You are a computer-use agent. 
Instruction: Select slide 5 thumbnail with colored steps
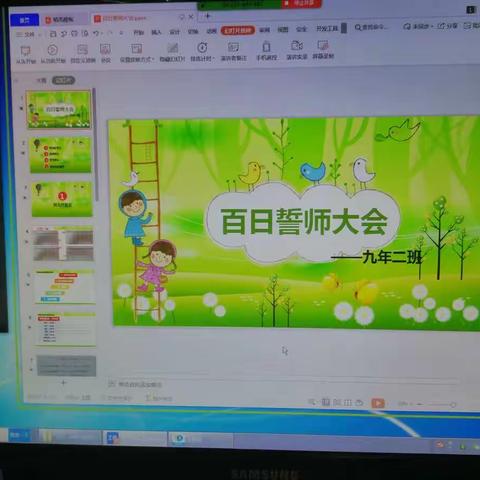click(65, 287)
